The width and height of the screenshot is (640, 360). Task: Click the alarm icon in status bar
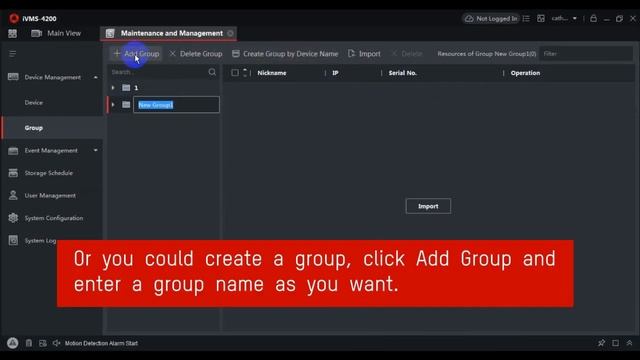(13, 343)
